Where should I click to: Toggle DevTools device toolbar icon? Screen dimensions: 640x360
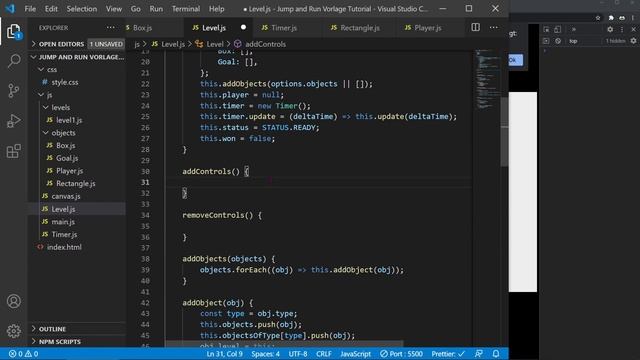[x=558, y=29]
